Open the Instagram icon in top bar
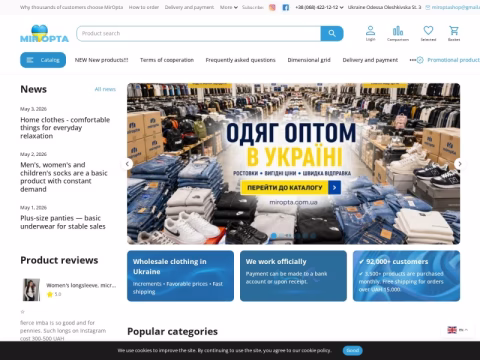The image size is (480, 360). pyautogui.click(x=272, y=7)
